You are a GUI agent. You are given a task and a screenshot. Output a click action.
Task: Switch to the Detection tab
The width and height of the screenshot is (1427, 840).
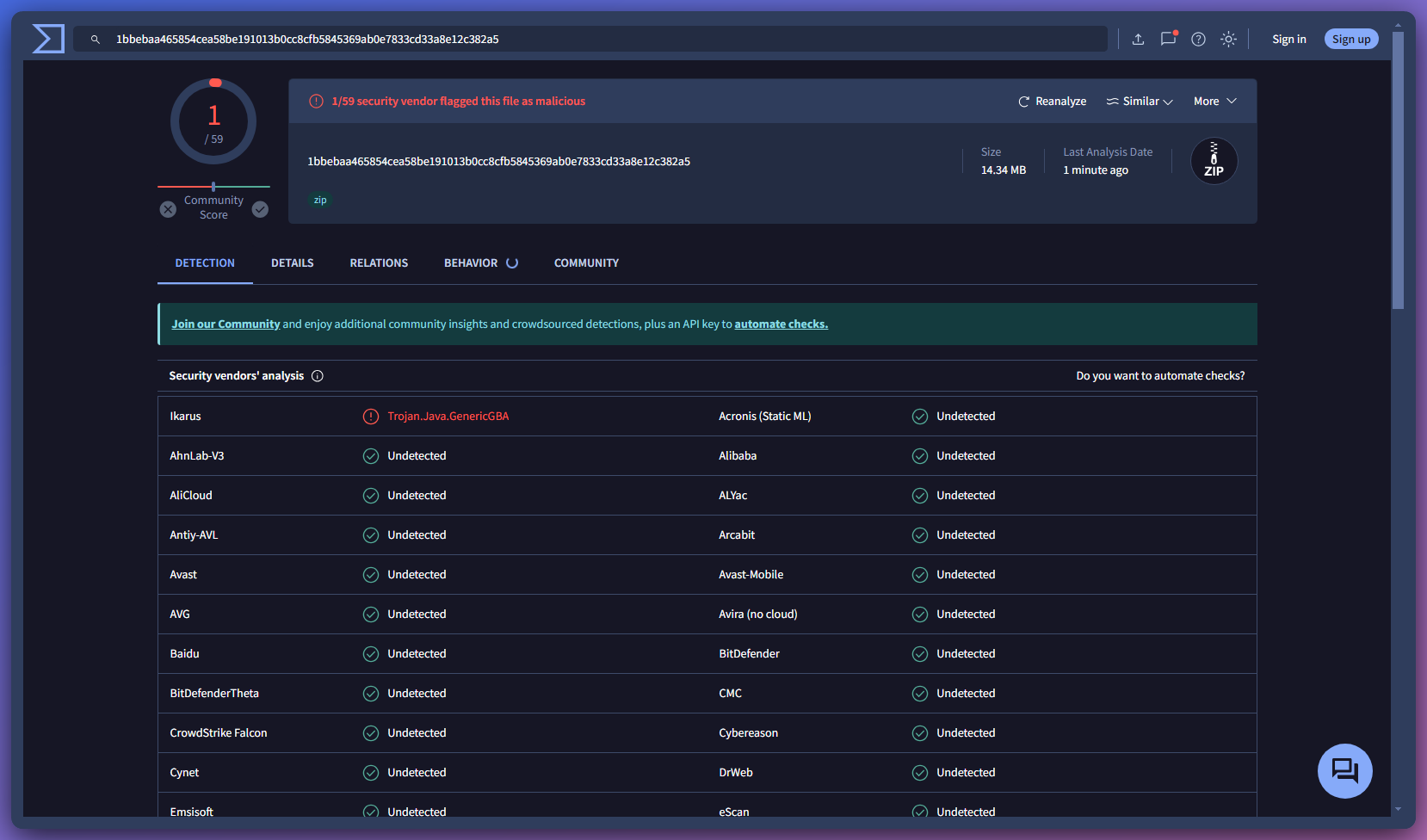click(x=205, y=263)
